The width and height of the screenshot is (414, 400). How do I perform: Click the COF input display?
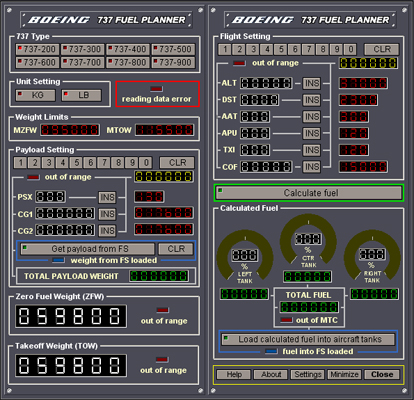(x=266, y=166)
